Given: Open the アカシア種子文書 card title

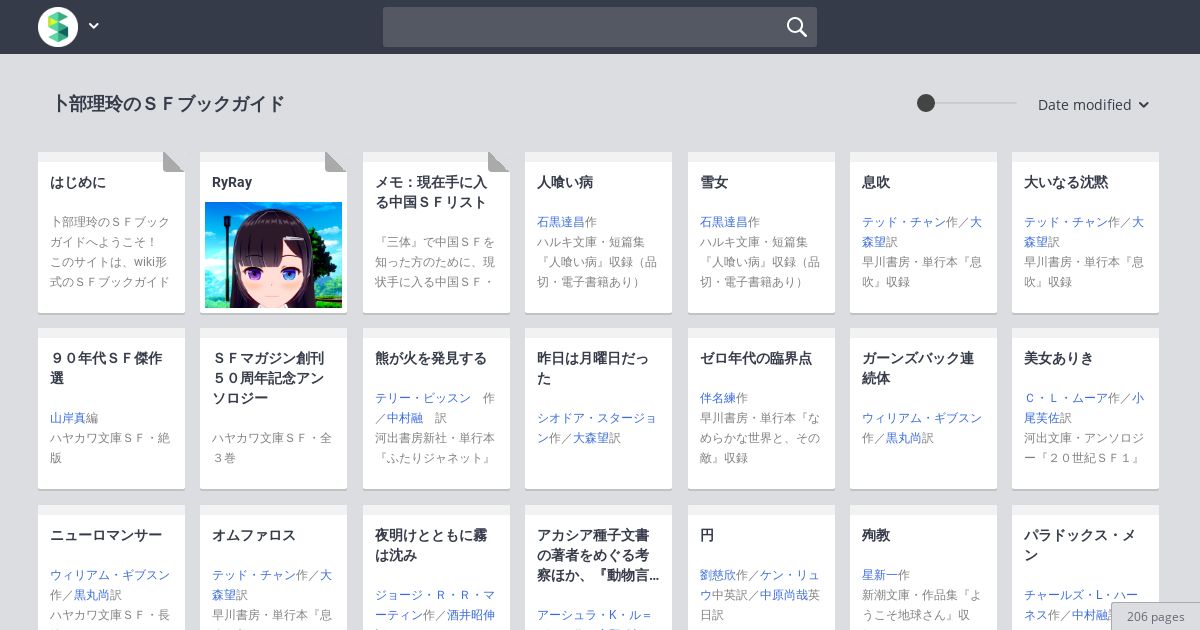Looking at the screenshot, I should [598, 555].
